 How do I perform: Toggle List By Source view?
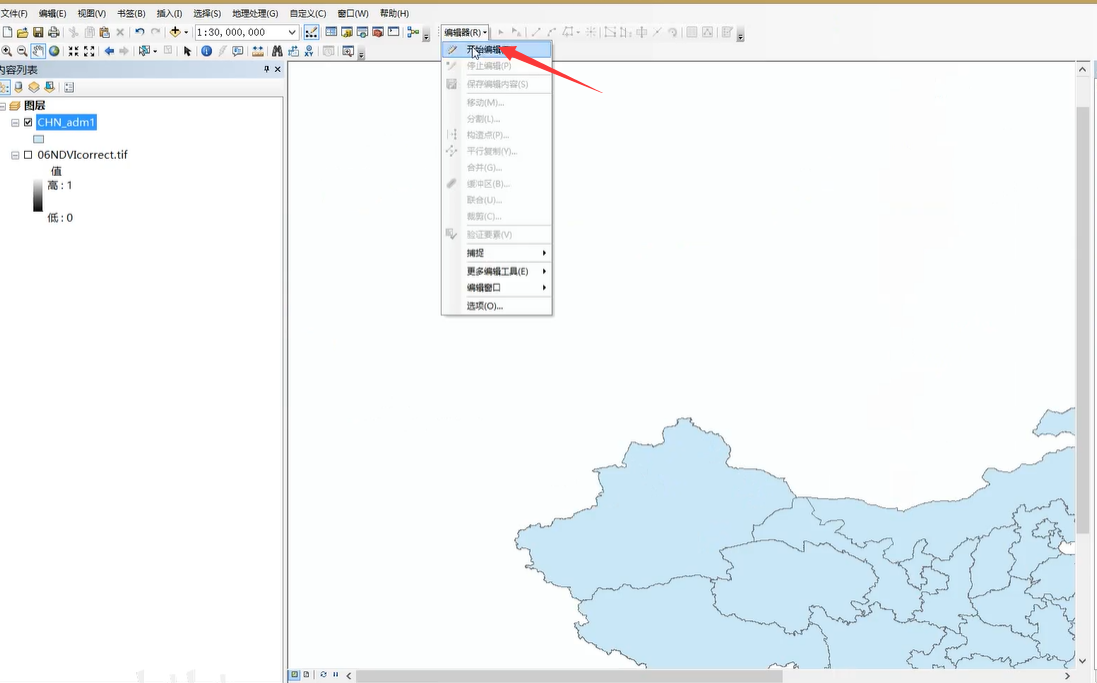point(19,87)
